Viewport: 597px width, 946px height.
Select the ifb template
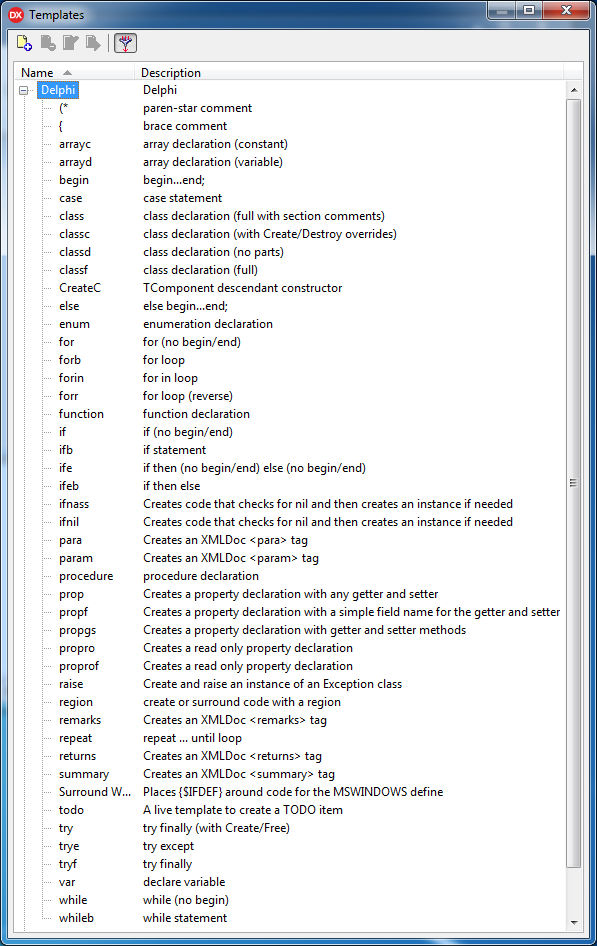[66, 450]
